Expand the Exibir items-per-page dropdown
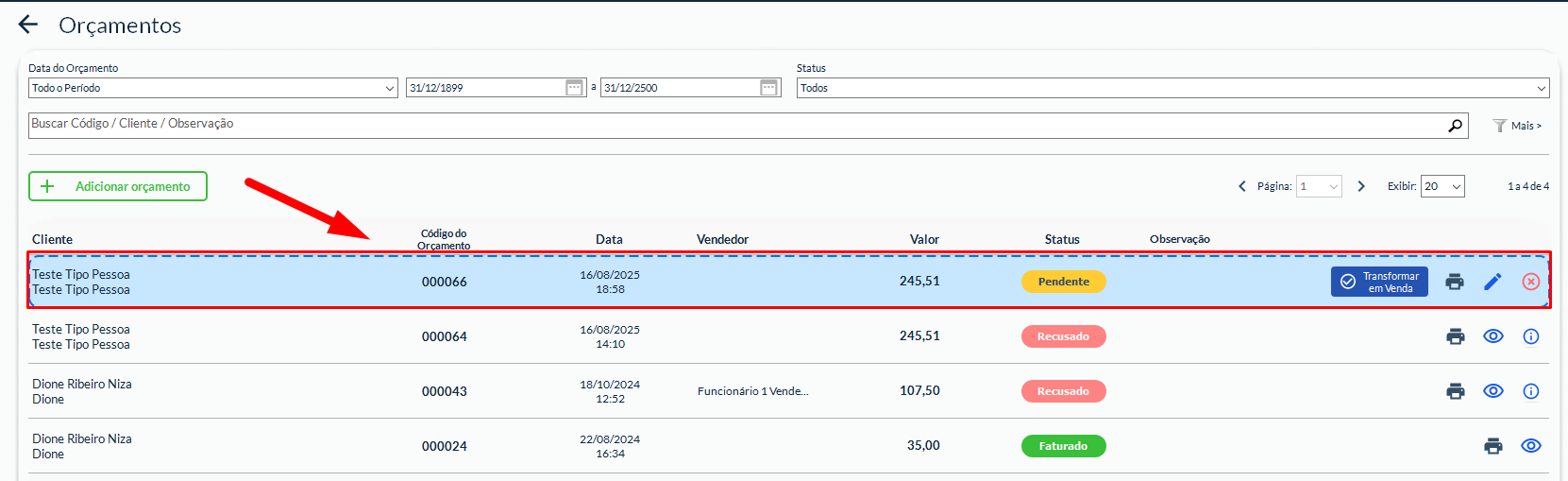The image size is (1568, 481). tap(1442, 186)
